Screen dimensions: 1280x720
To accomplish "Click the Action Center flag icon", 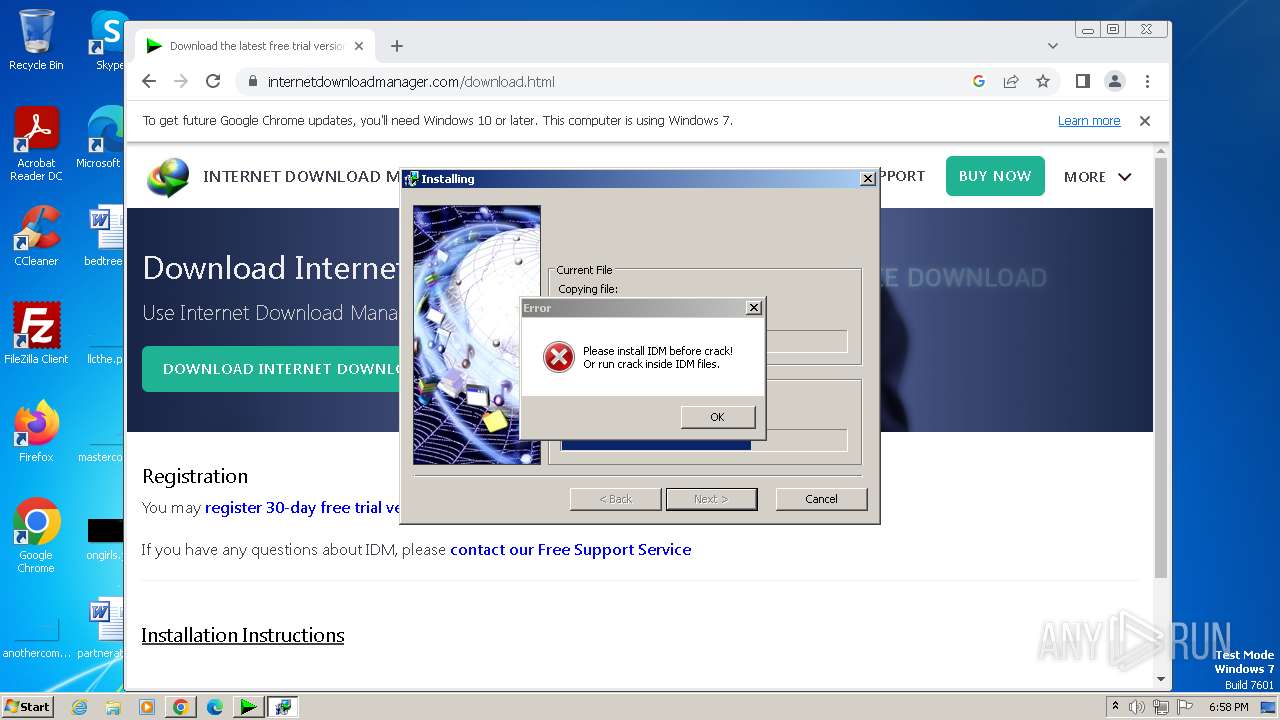I will coord(1185,707).
